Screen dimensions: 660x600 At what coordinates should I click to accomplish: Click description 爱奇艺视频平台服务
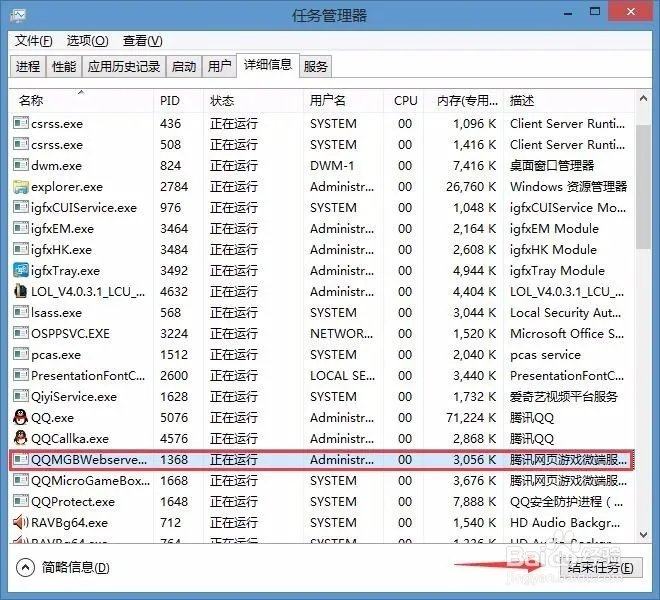click(564, 397)
